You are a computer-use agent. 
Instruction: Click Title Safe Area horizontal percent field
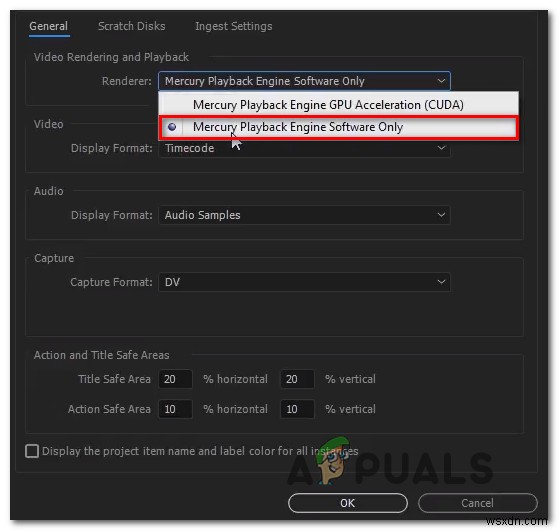point(175,379)
